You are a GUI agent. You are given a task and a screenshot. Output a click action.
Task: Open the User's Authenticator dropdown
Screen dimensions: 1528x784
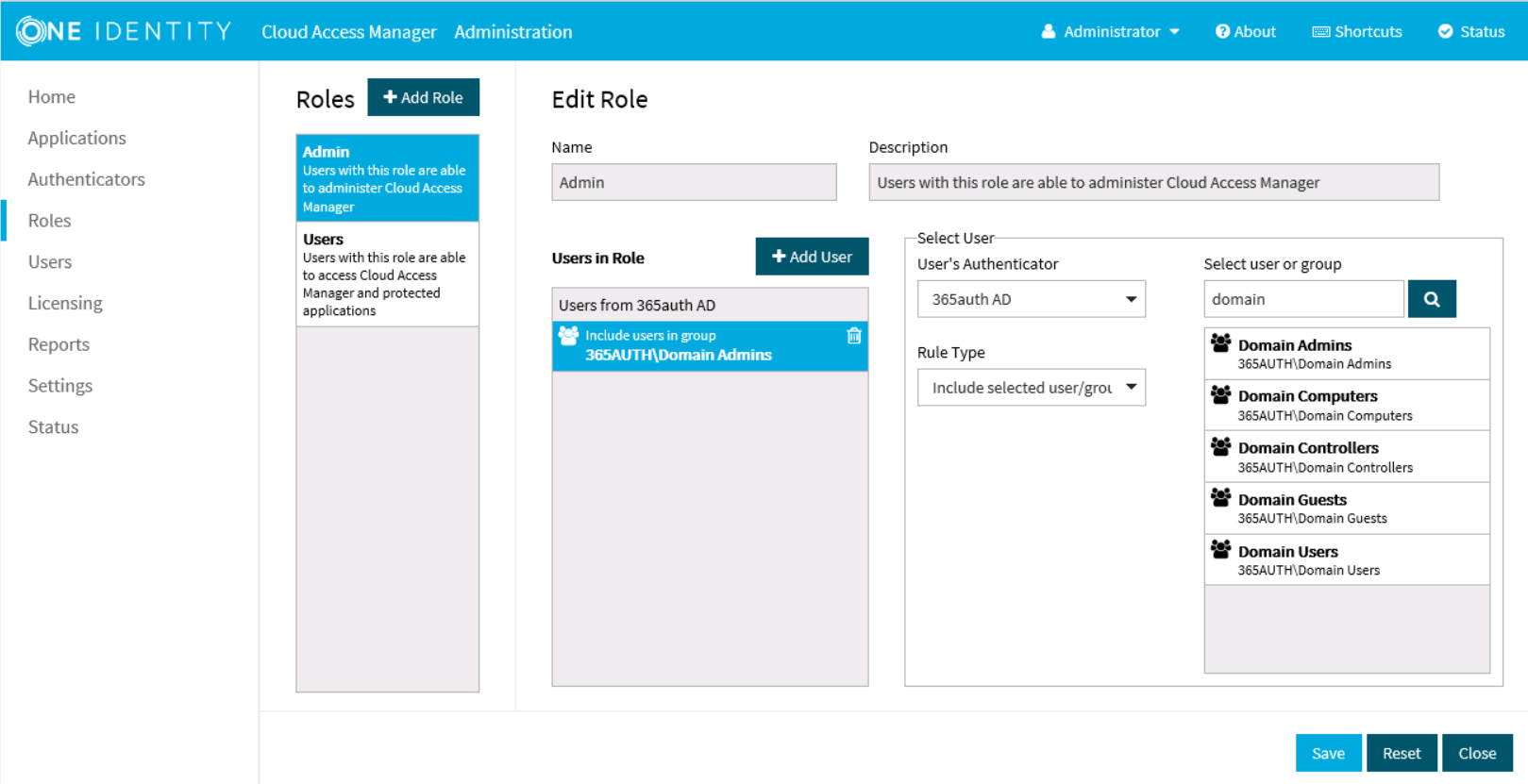point(1032,299)
